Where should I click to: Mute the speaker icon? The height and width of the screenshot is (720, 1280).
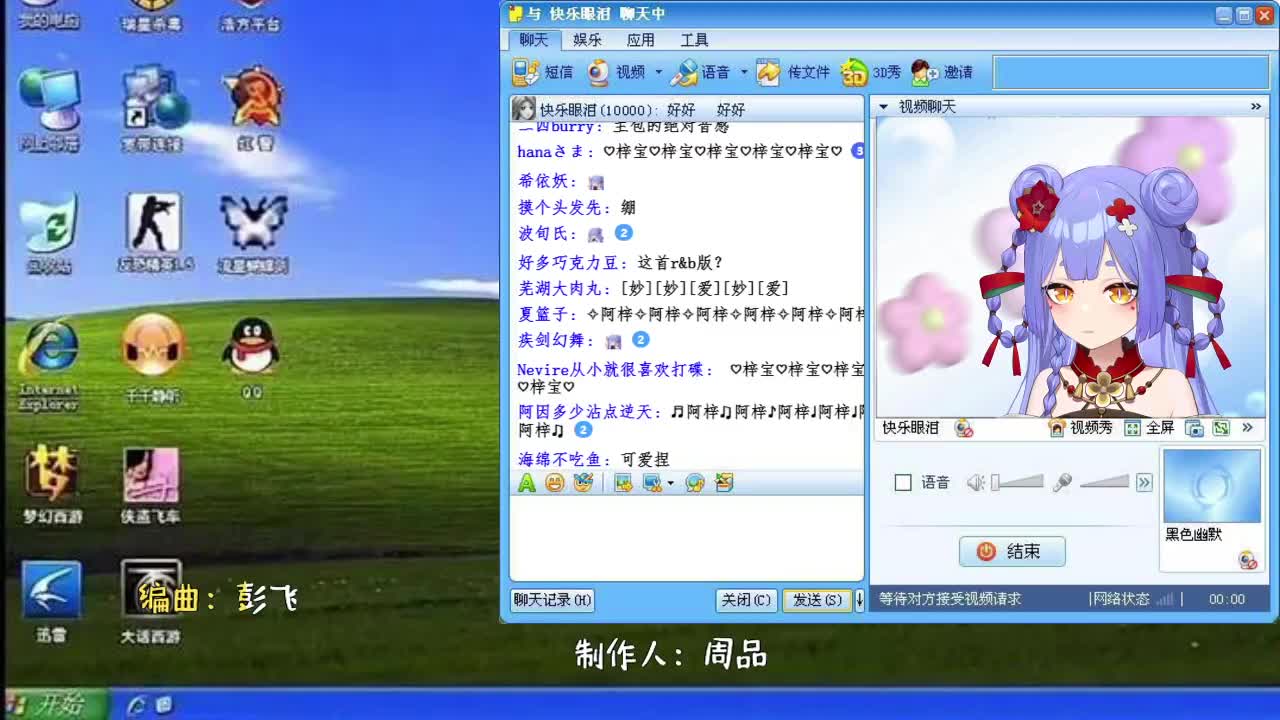[975, 483]
